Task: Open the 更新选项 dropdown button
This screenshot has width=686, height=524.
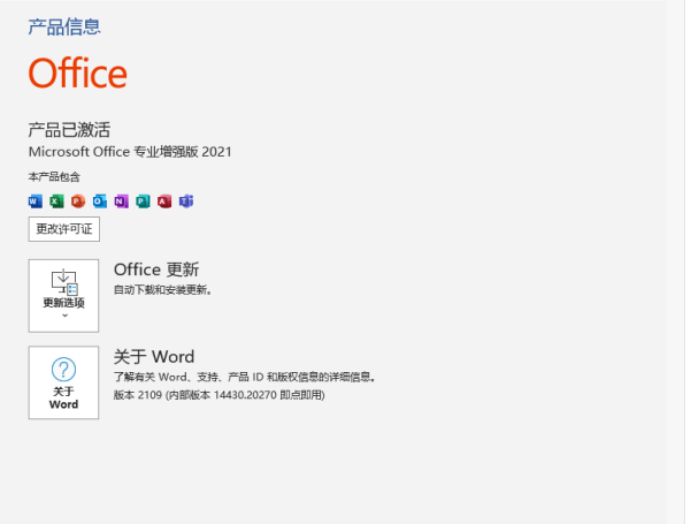Action: 64,296
